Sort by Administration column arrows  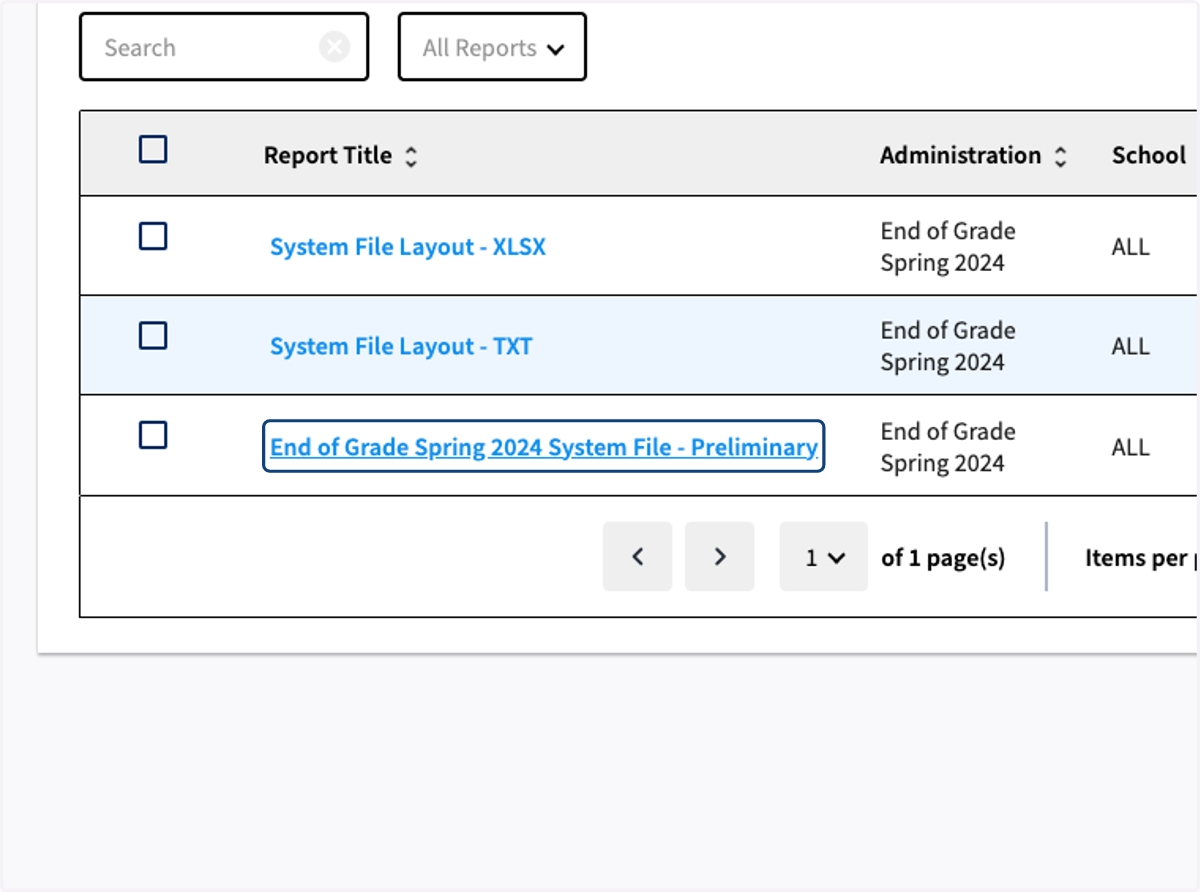[1061, 157]
